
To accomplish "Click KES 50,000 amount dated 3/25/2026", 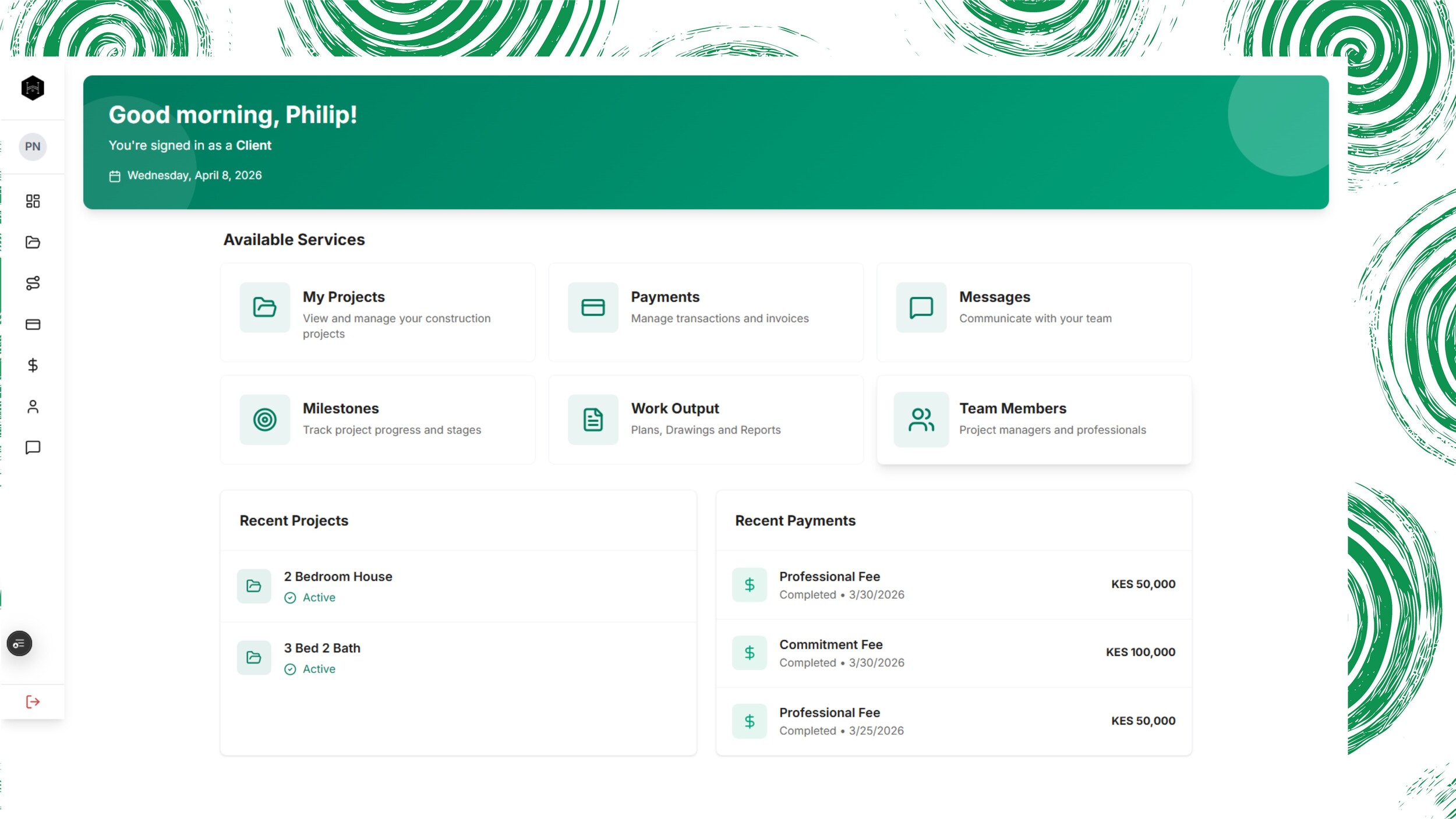I will coord(1143,721).
